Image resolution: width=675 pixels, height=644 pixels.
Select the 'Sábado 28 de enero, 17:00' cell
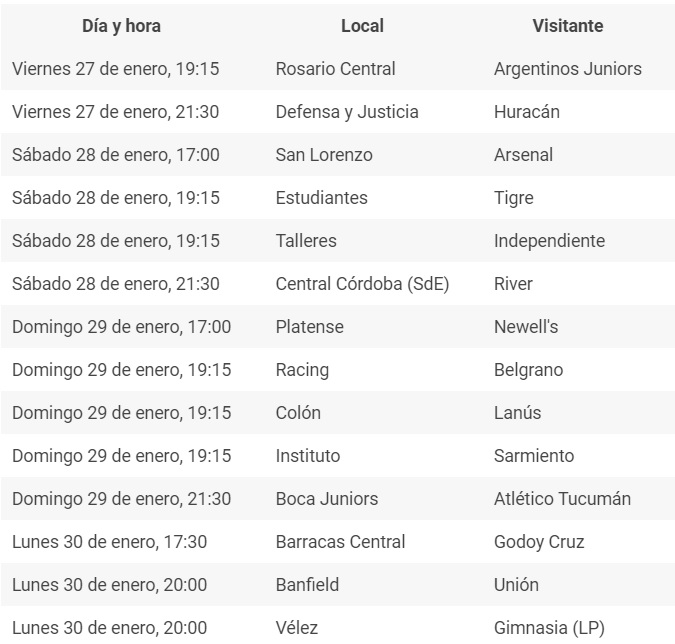pyautogui.click(x=116, y=155)
